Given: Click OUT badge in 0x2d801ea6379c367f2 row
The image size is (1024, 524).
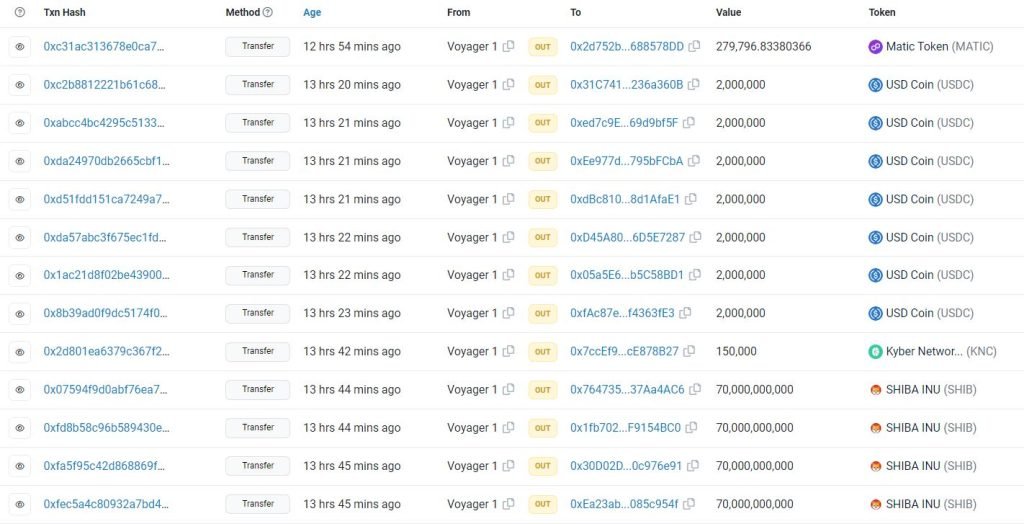Looking at the screenshot, I should click(543, 352).
